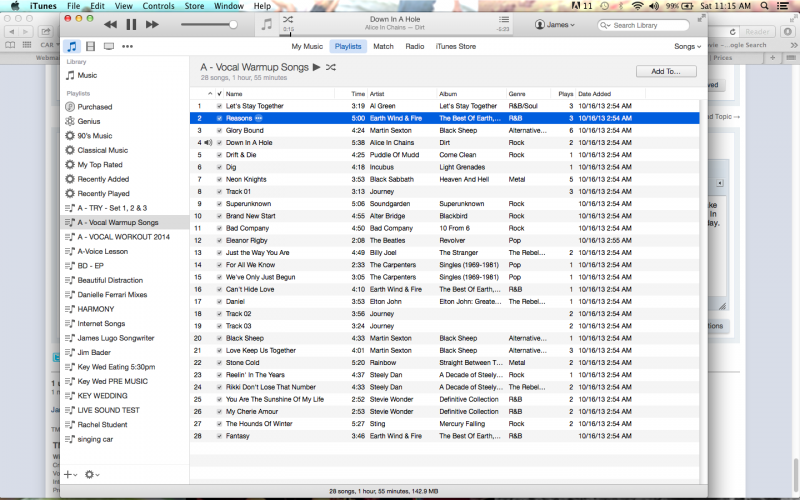
Task: Sort the list by Artist column
Action: (x=402, y=94)
